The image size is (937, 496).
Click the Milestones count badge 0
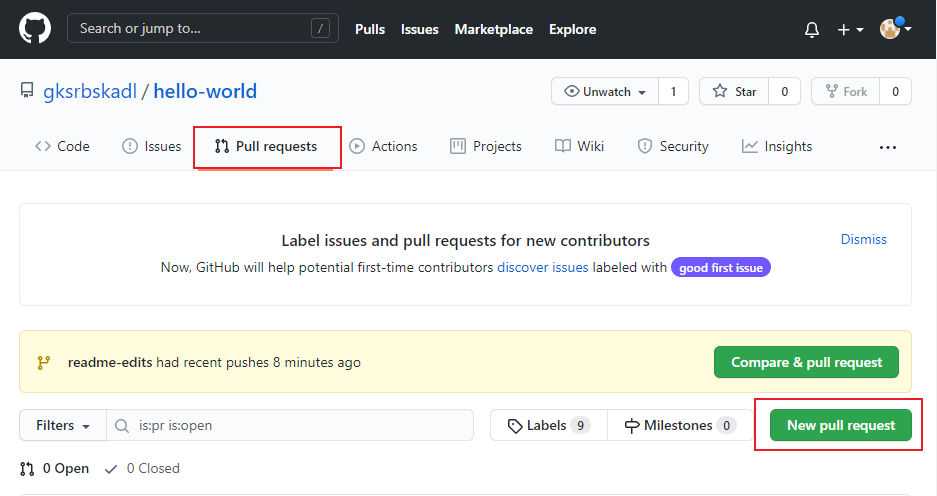coord(726,425)
